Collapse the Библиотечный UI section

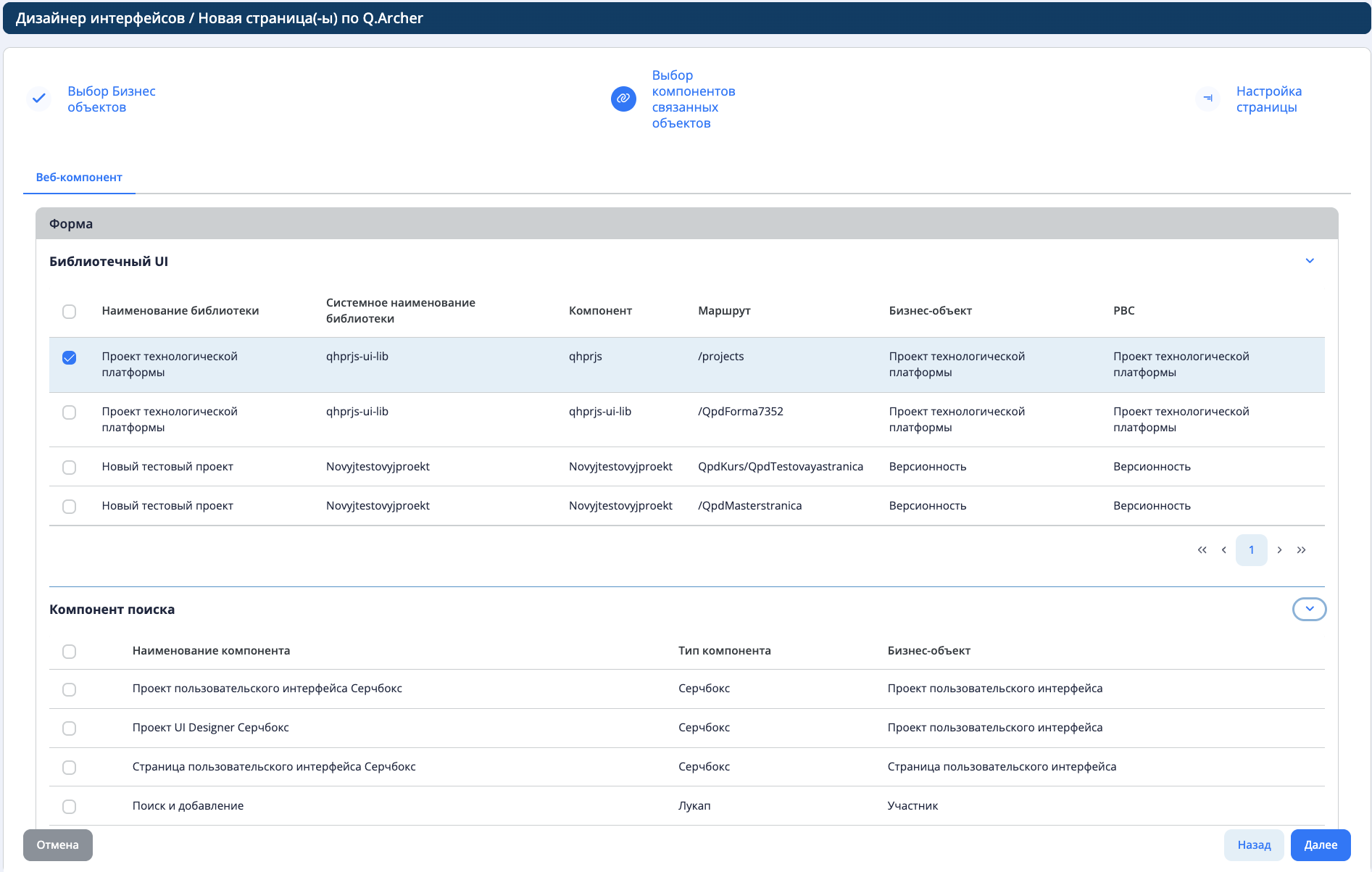click(1310, 261)
